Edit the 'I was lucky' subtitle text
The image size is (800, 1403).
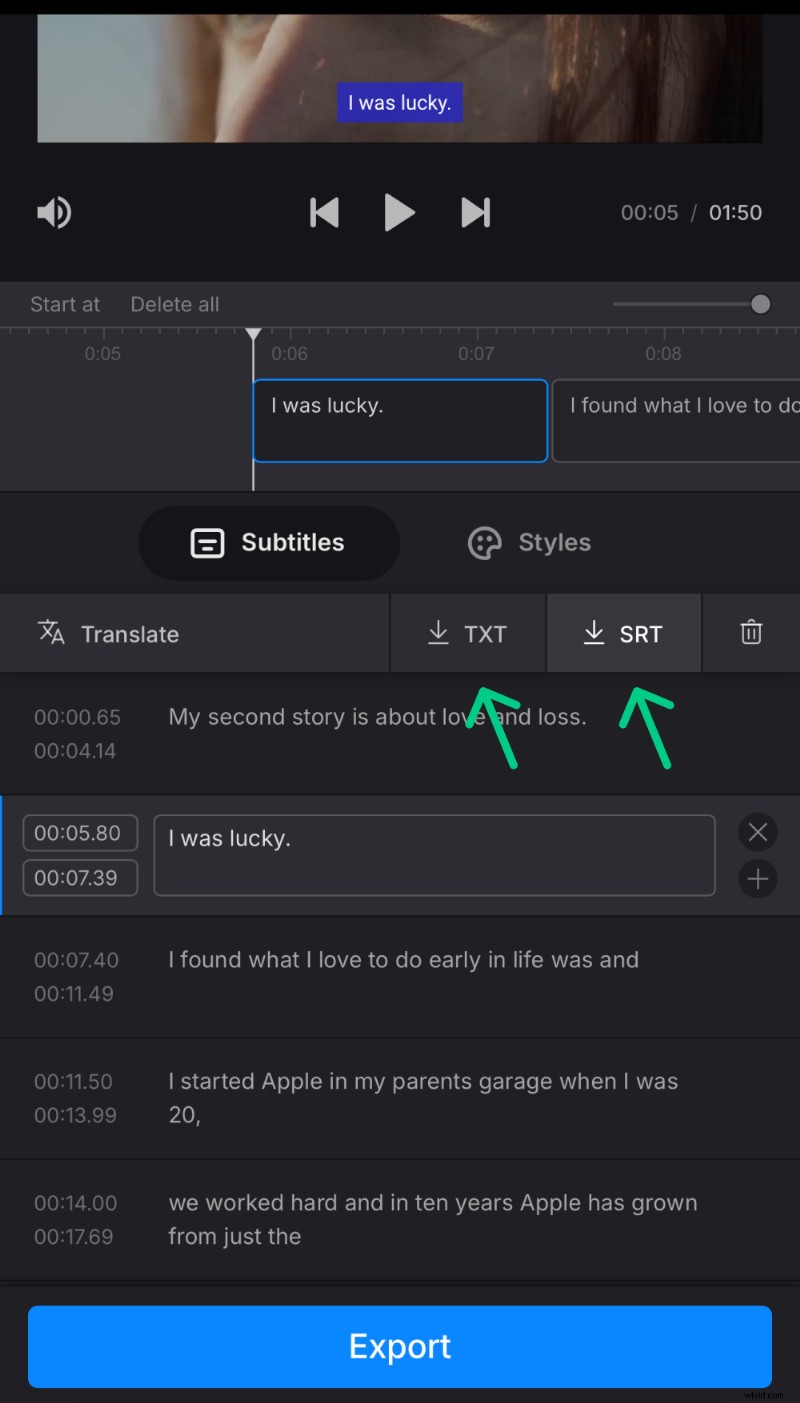[433, 855]
